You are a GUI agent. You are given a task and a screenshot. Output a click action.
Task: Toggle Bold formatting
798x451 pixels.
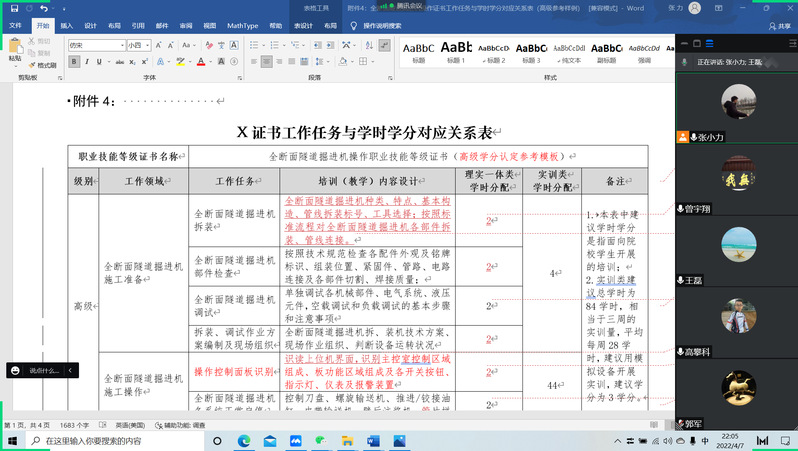click(75, 62)
